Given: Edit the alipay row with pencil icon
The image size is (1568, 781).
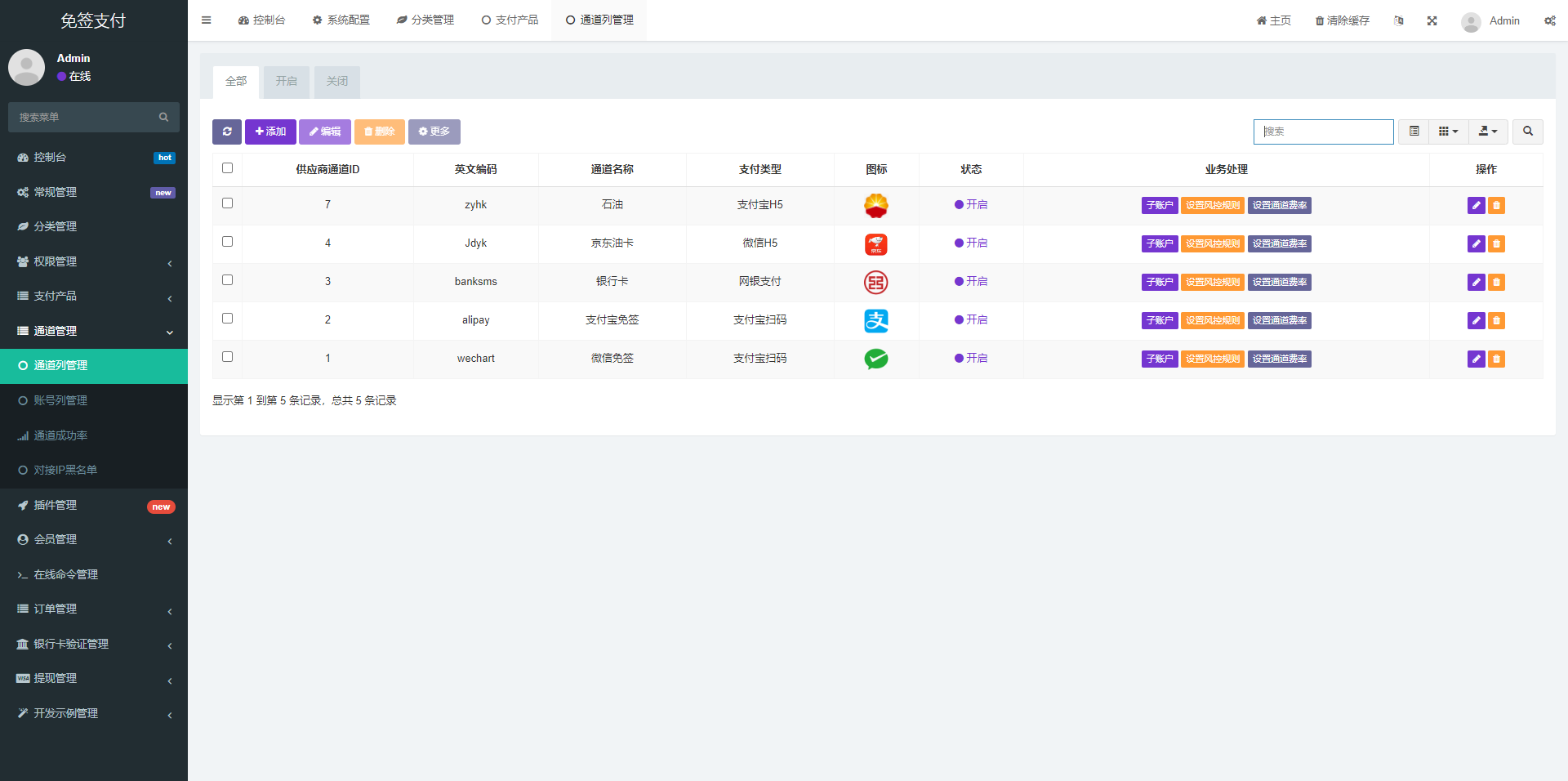Looking at the screenshot, I should (x=1476, y=320).
